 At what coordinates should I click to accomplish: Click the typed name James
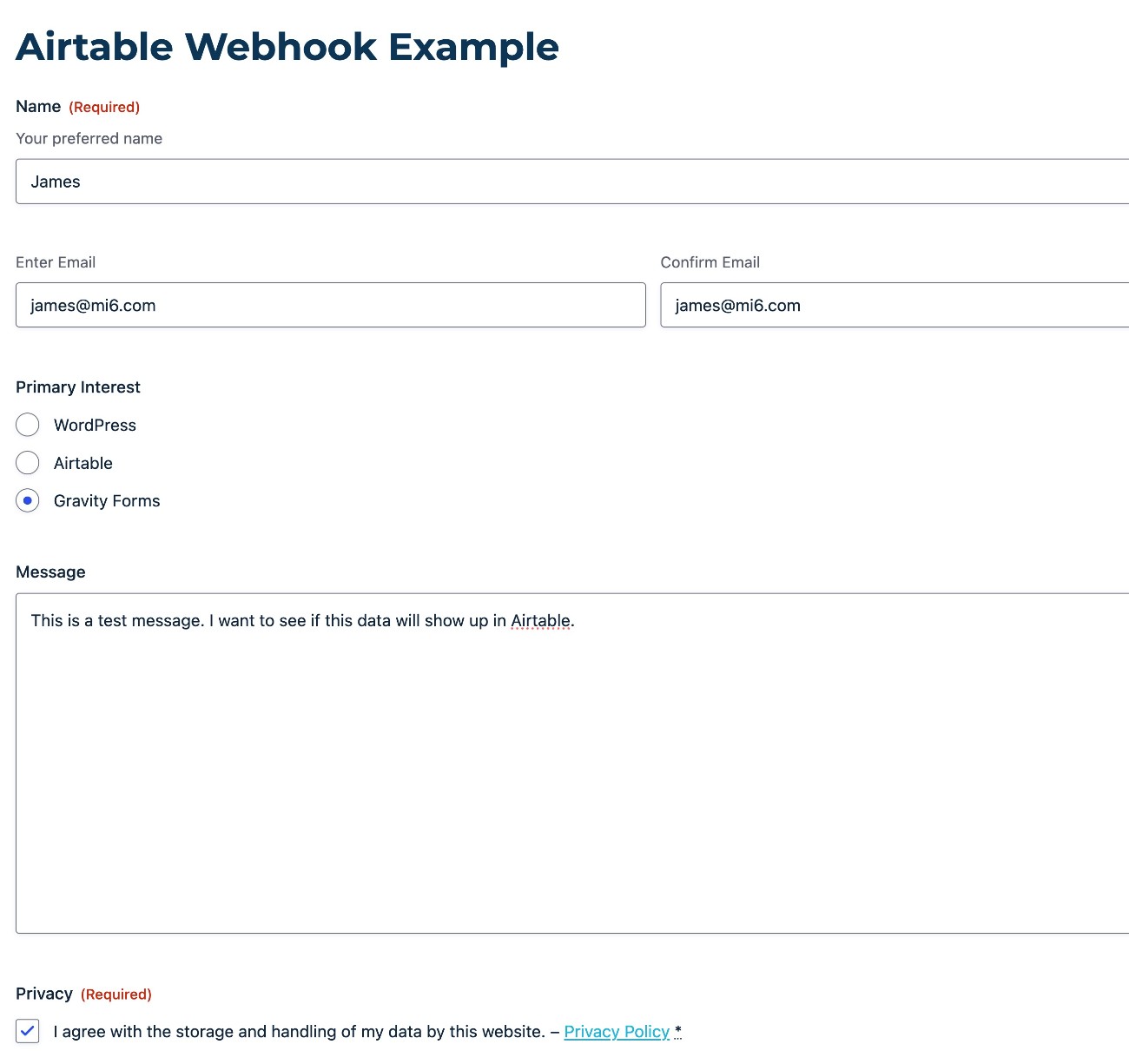point(56,182)
